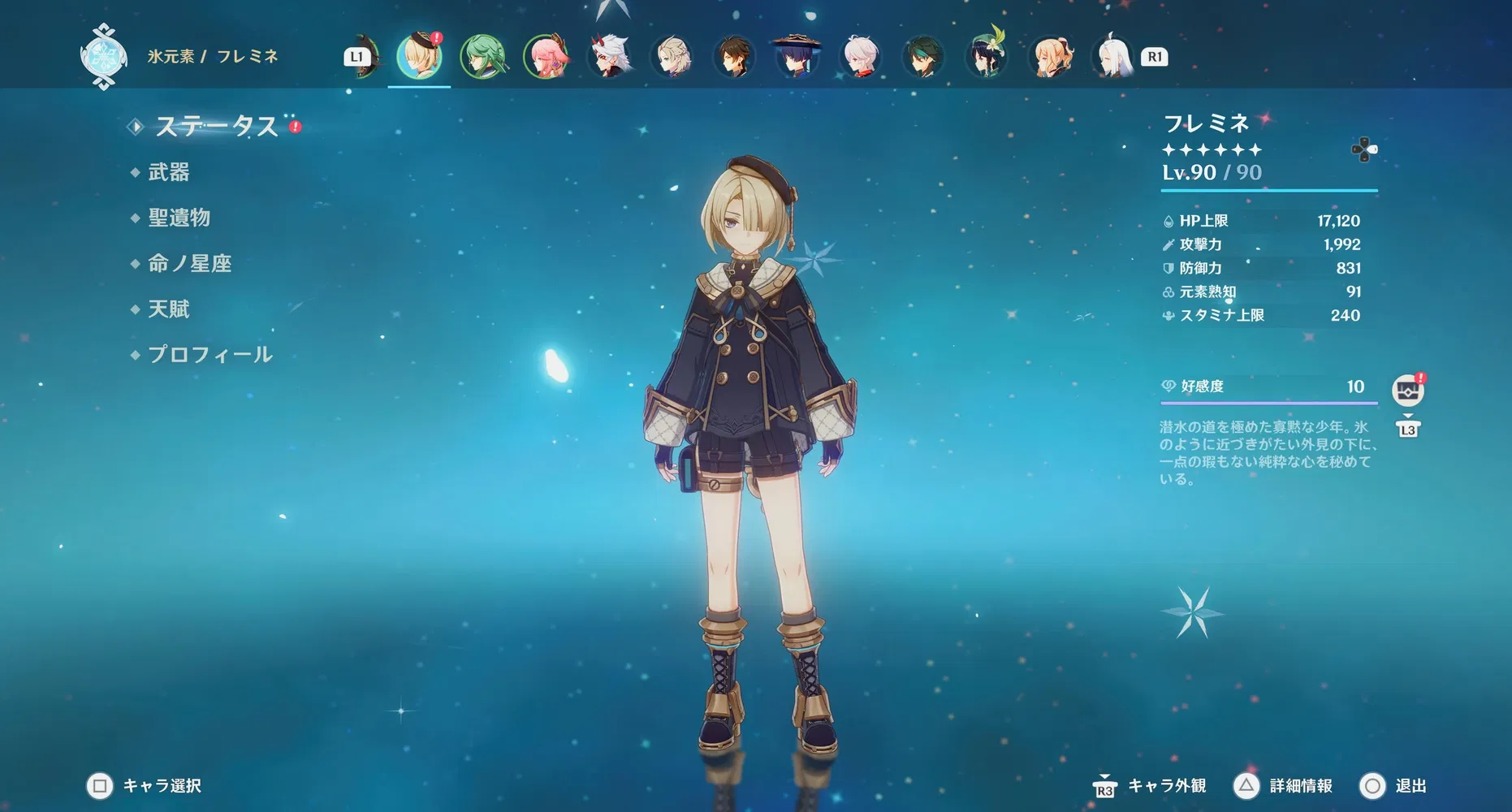
Task: Click the 防御力 stat label
Action: 1200,268
